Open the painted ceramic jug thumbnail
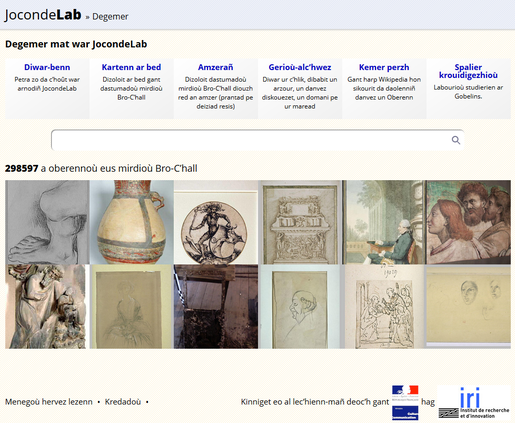This screenshot has width=515, height=423. tap(131, 222)
